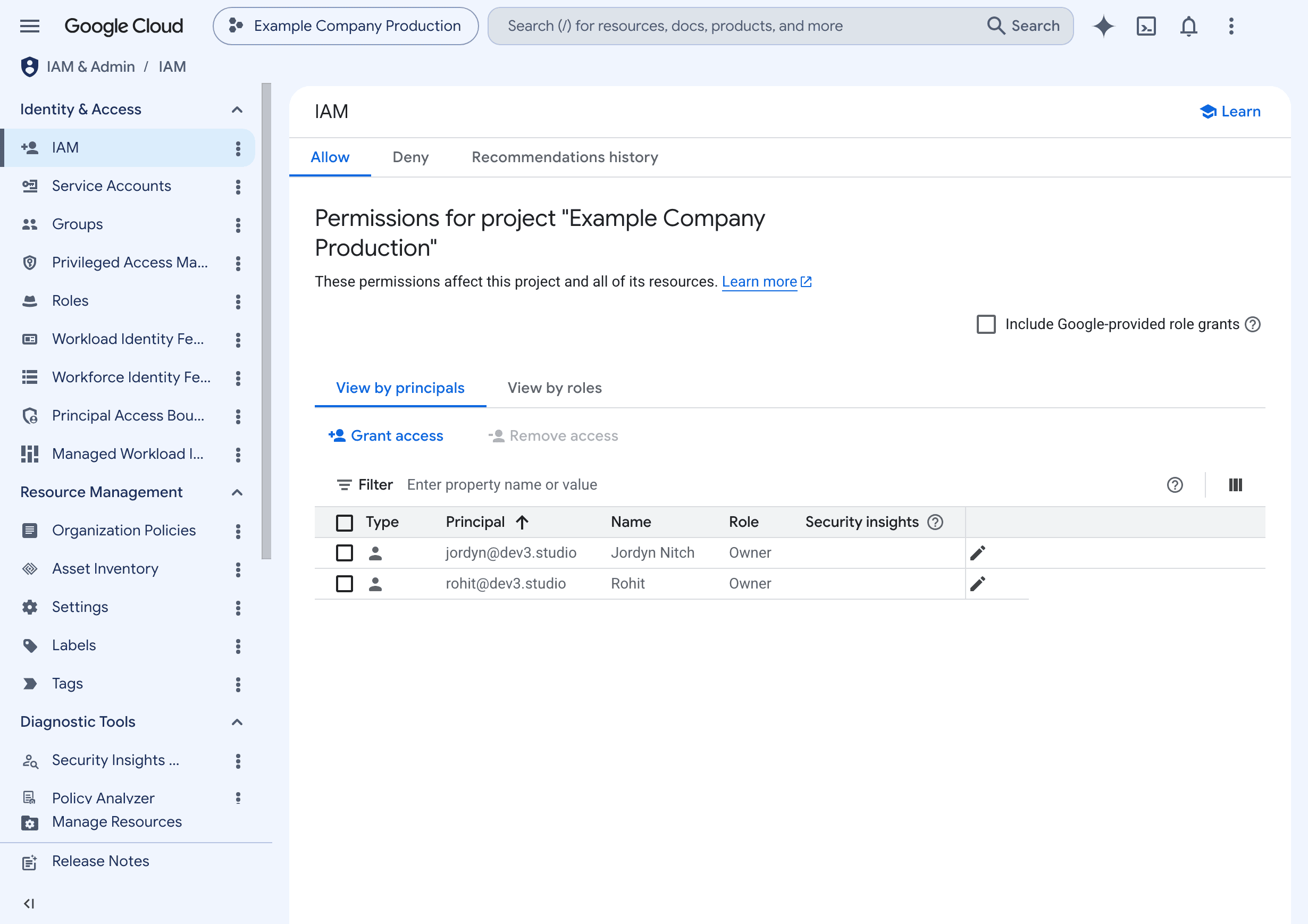Open Workload Identity Federation sidebar item
This screenshot has height=924, width=1308.
coord(128,339)
